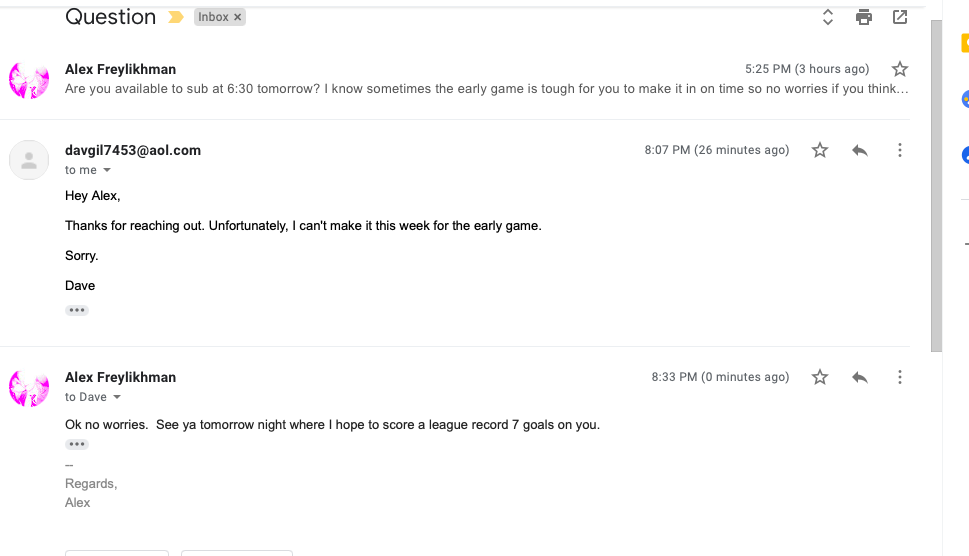Open more options for davgil7453's message

tap(900, 150)
